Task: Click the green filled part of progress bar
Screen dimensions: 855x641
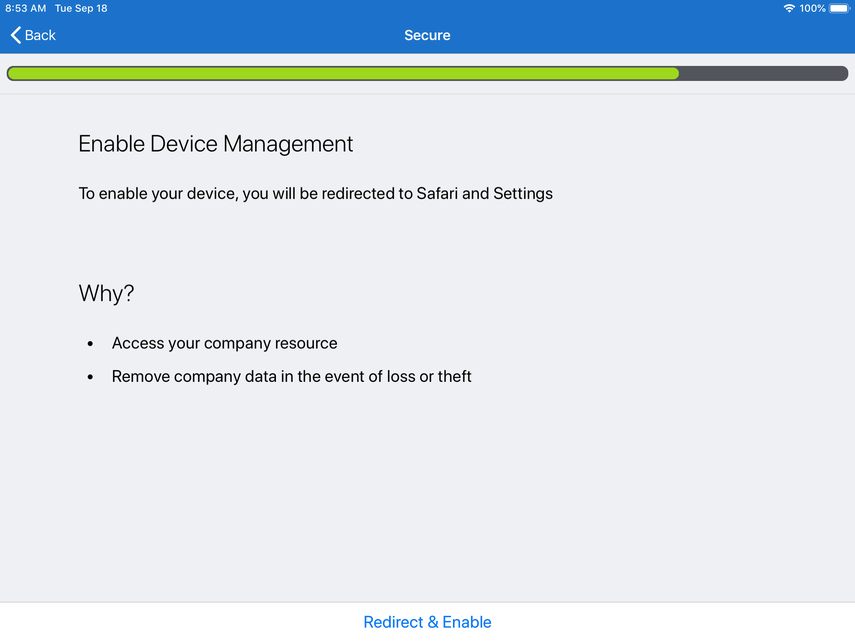Action: 340,74
